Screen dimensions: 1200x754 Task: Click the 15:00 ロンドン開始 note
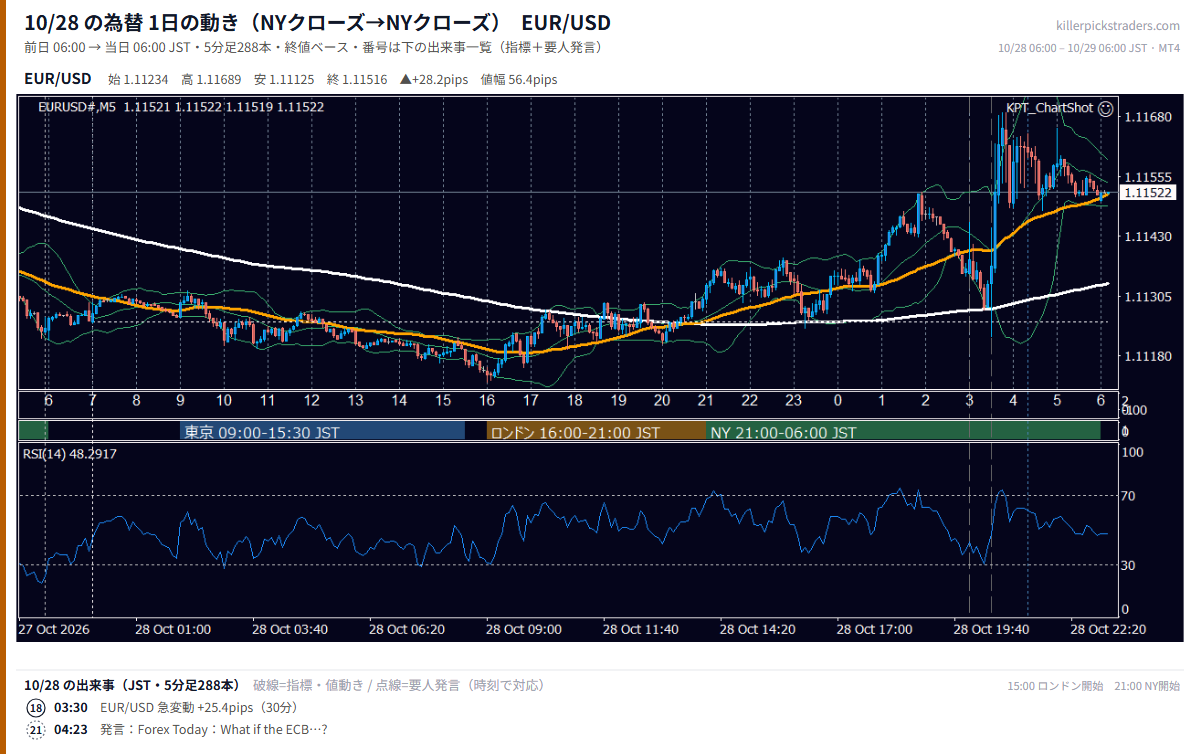(1055, 686)
